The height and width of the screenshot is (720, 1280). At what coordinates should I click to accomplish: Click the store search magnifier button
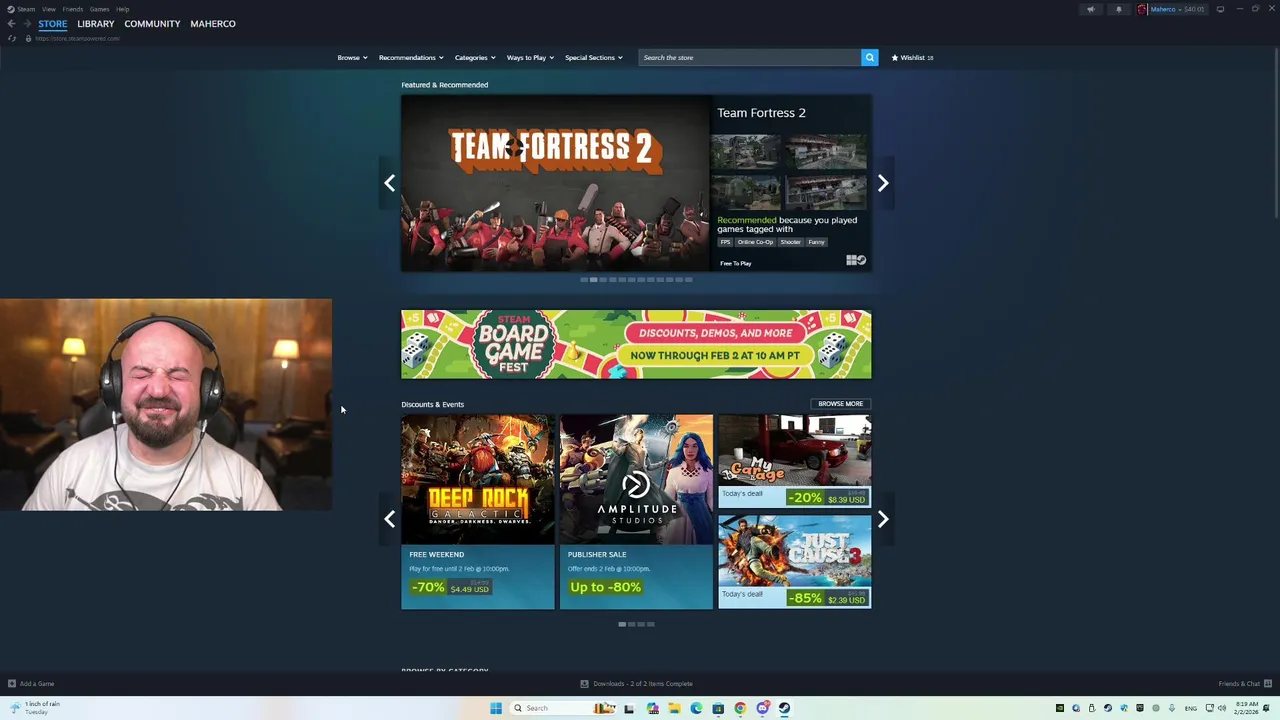pyautogui.click(x=869, y=57)
